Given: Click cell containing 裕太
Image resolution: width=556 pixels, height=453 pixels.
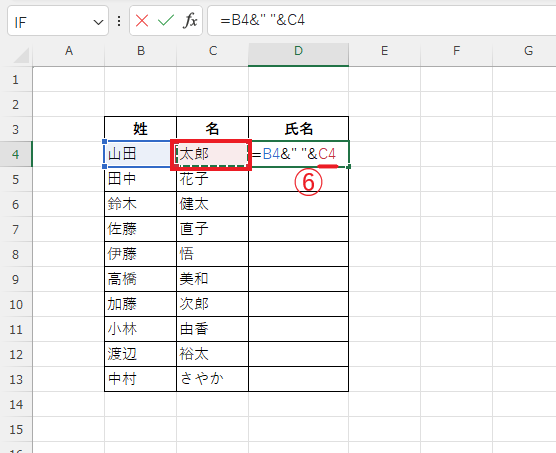Looking at the screenshot, I should (x=213, y=354).
